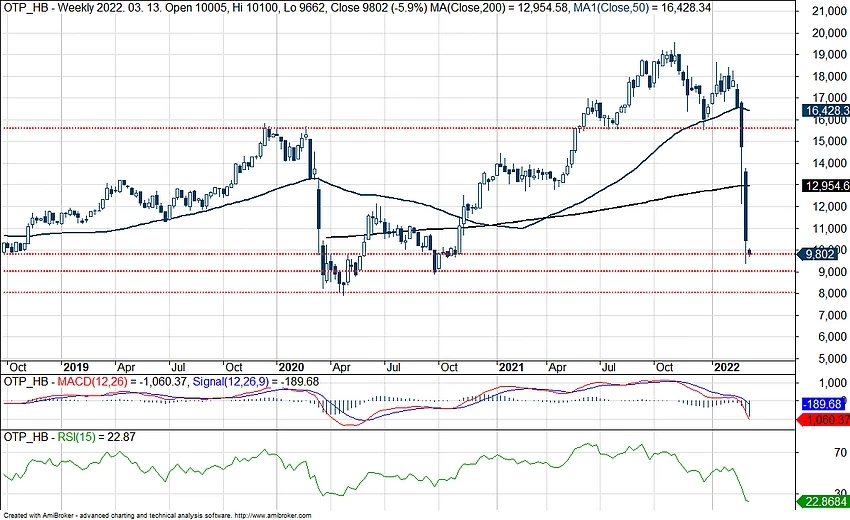
Task: Click the 16,428.3 MA50 price tag
Action: [x=825, y=110]
